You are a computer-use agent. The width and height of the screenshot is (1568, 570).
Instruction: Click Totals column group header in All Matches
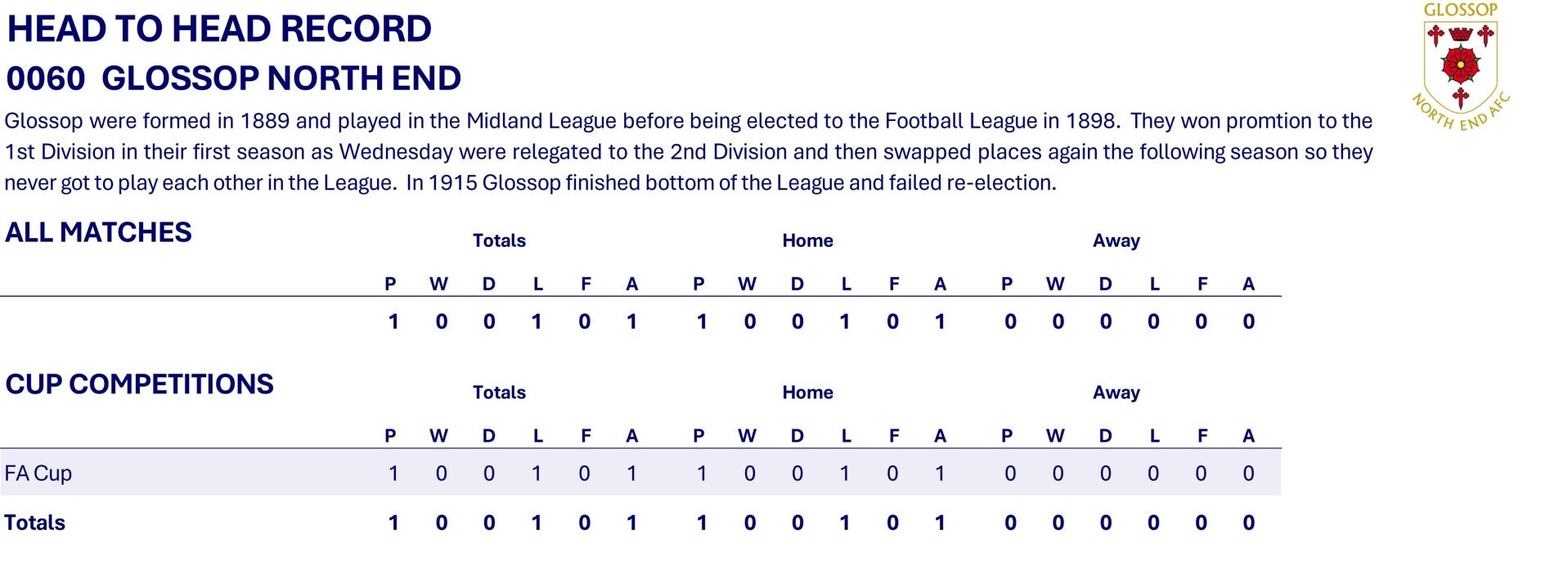click(499, 240)
